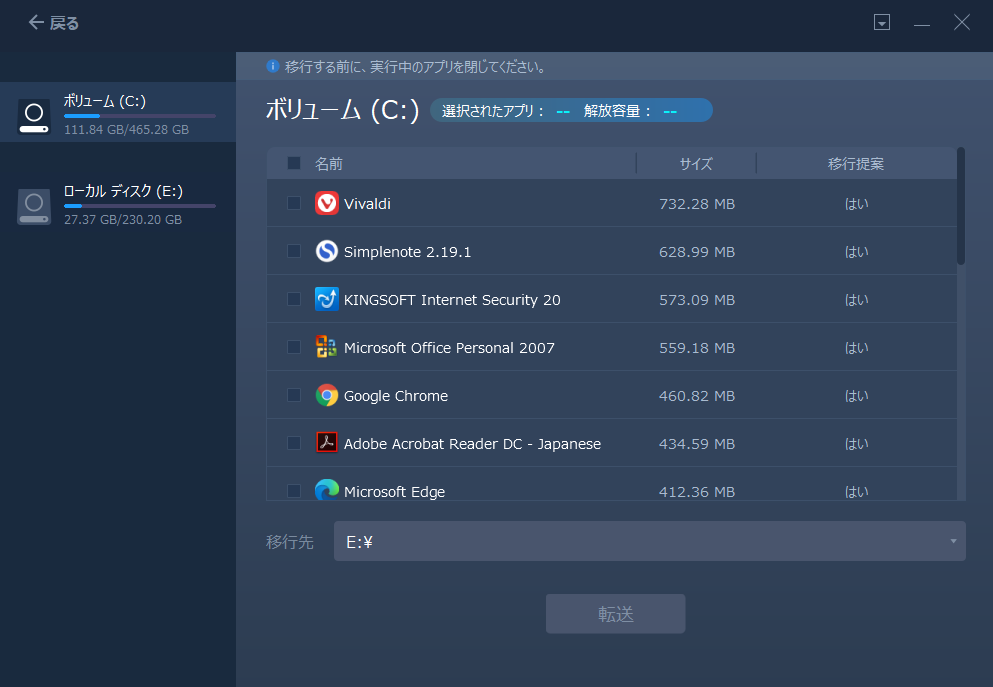
Task: Click the 559.18 MB size value
Action: [697, 348]
